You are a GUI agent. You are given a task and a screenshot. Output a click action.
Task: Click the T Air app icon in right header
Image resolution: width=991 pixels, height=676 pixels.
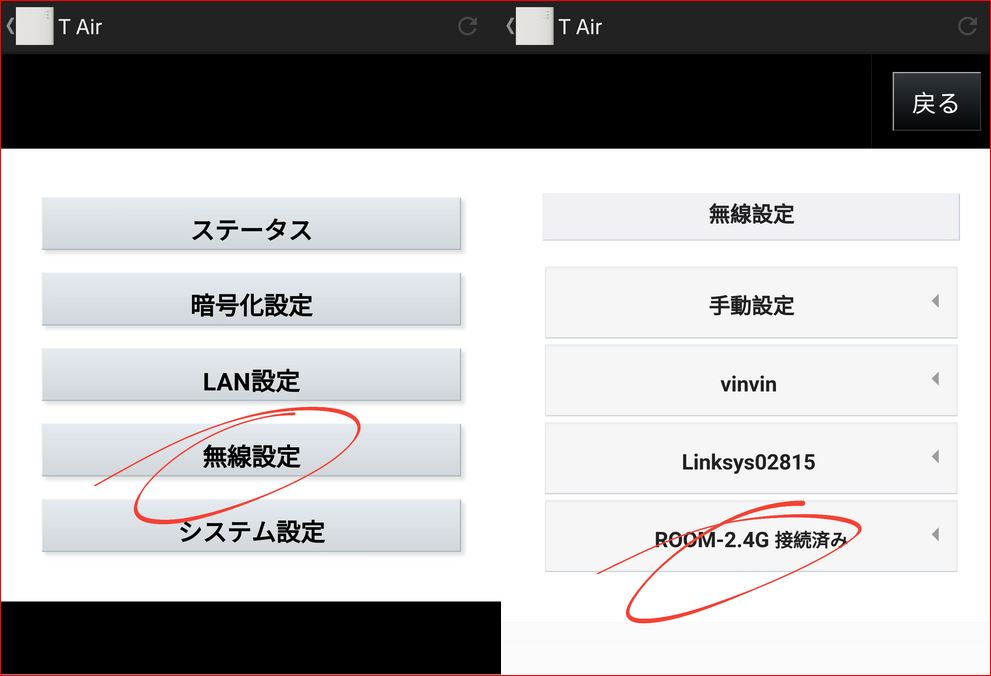tap(534, 26)
